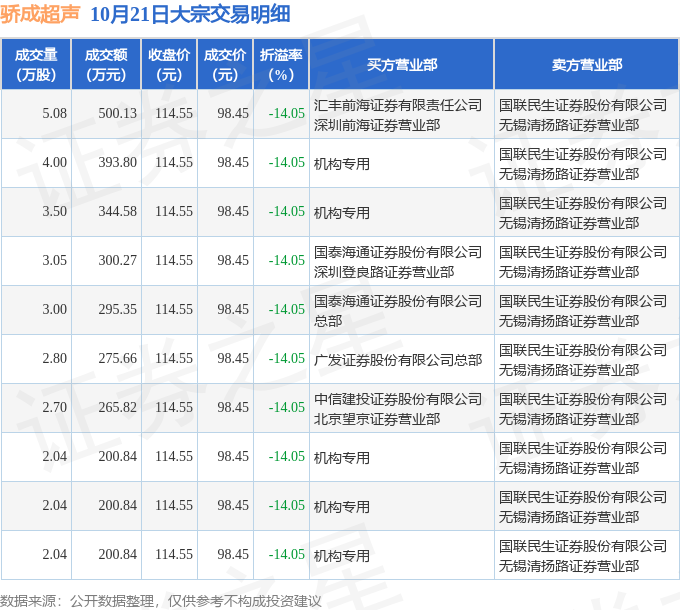Click buyer 国泰海通证券股份有限公司 总部
The width and height of the screenshot is (680, 610).
(397, 310)
